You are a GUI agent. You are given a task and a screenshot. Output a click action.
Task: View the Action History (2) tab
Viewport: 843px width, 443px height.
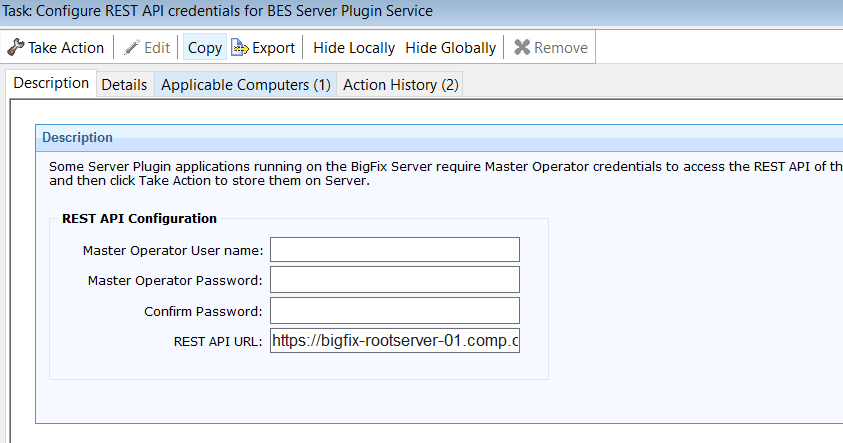(x=400, y=85)
